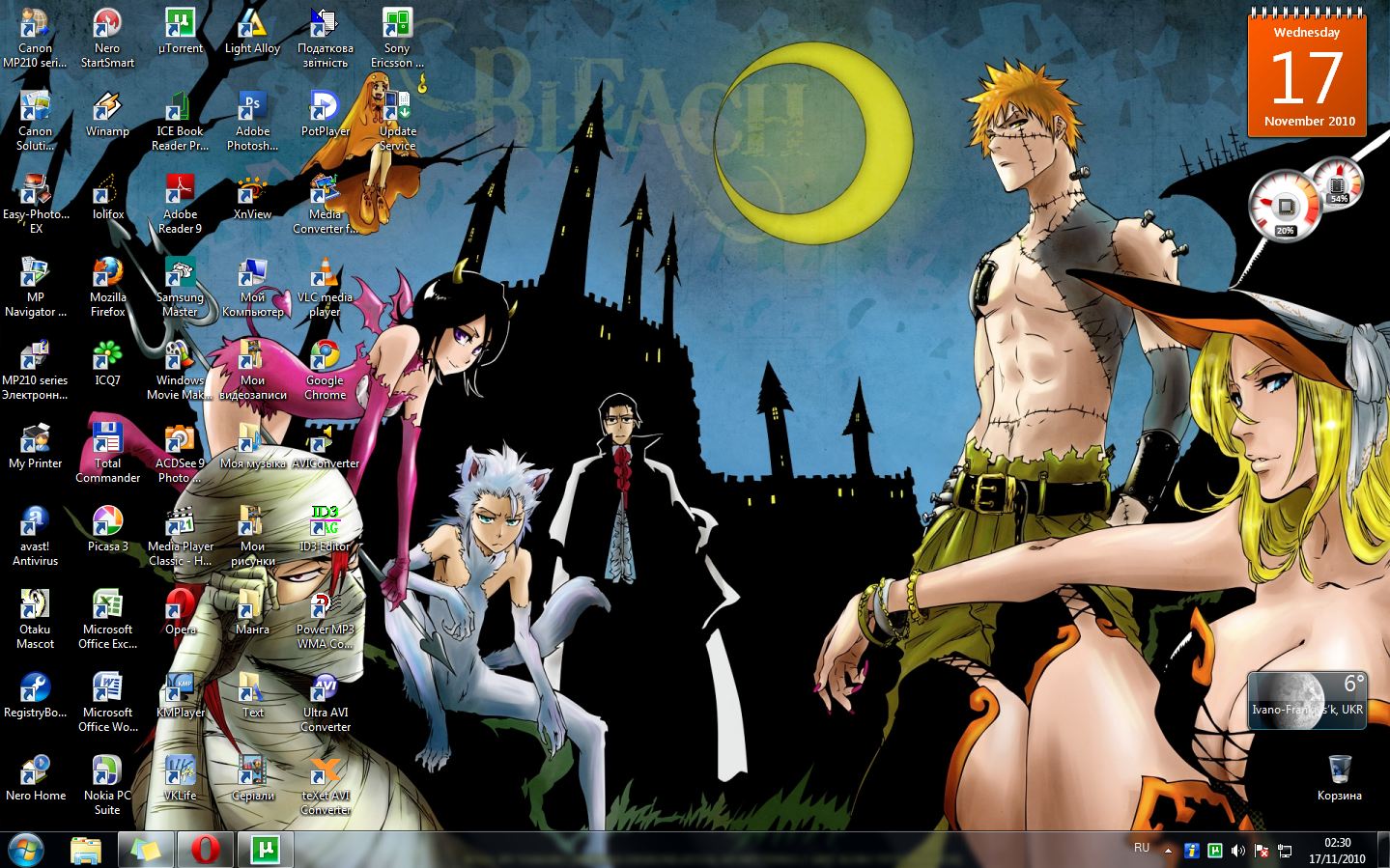Open the Opera desktop shortcut
This screenshot has height=868, width=1390.
[x=180, y=612]
